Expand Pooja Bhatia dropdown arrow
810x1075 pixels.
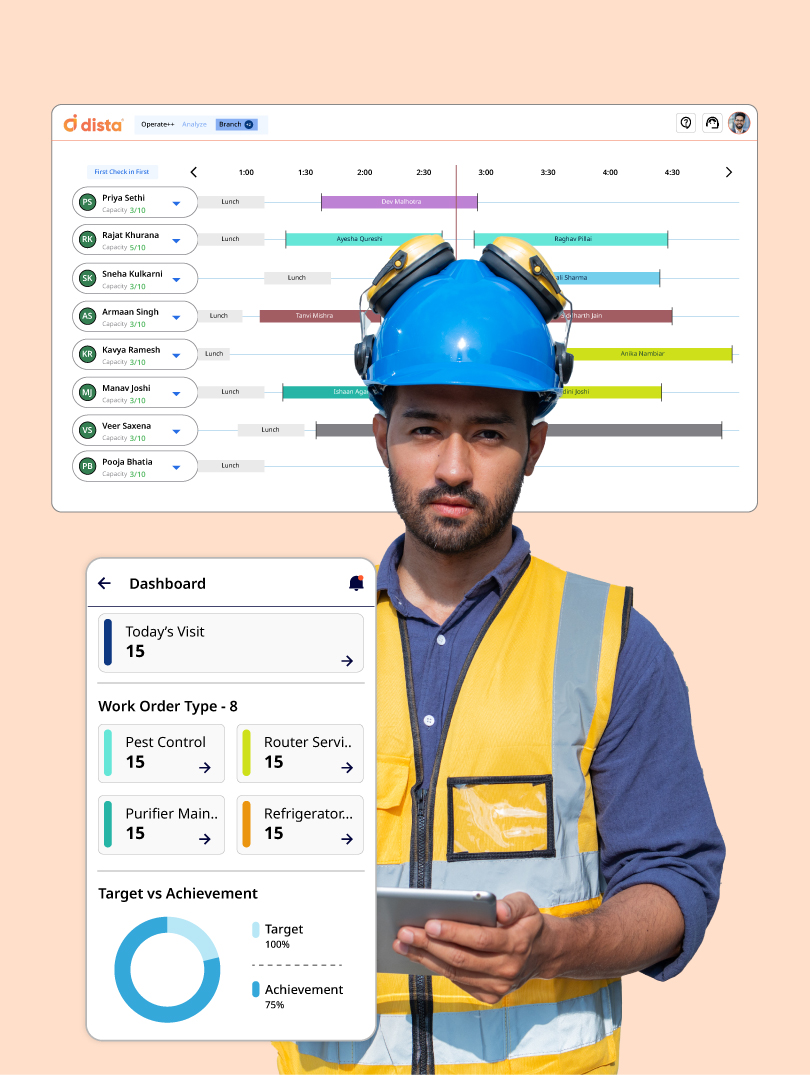(x=176, y=467)
